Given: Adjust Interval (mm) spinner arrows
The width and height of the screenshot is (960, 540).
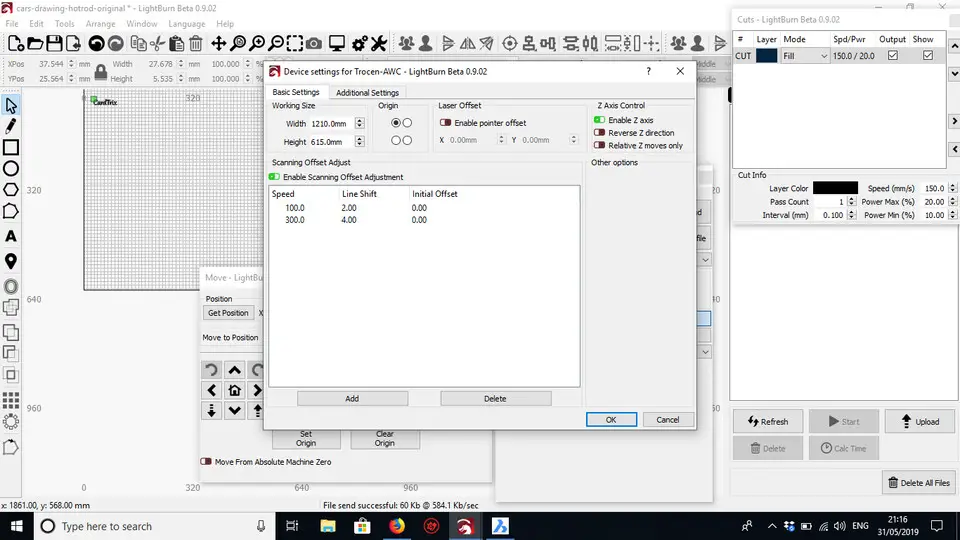Looking at the screenshot, I should tap(851, 215).
